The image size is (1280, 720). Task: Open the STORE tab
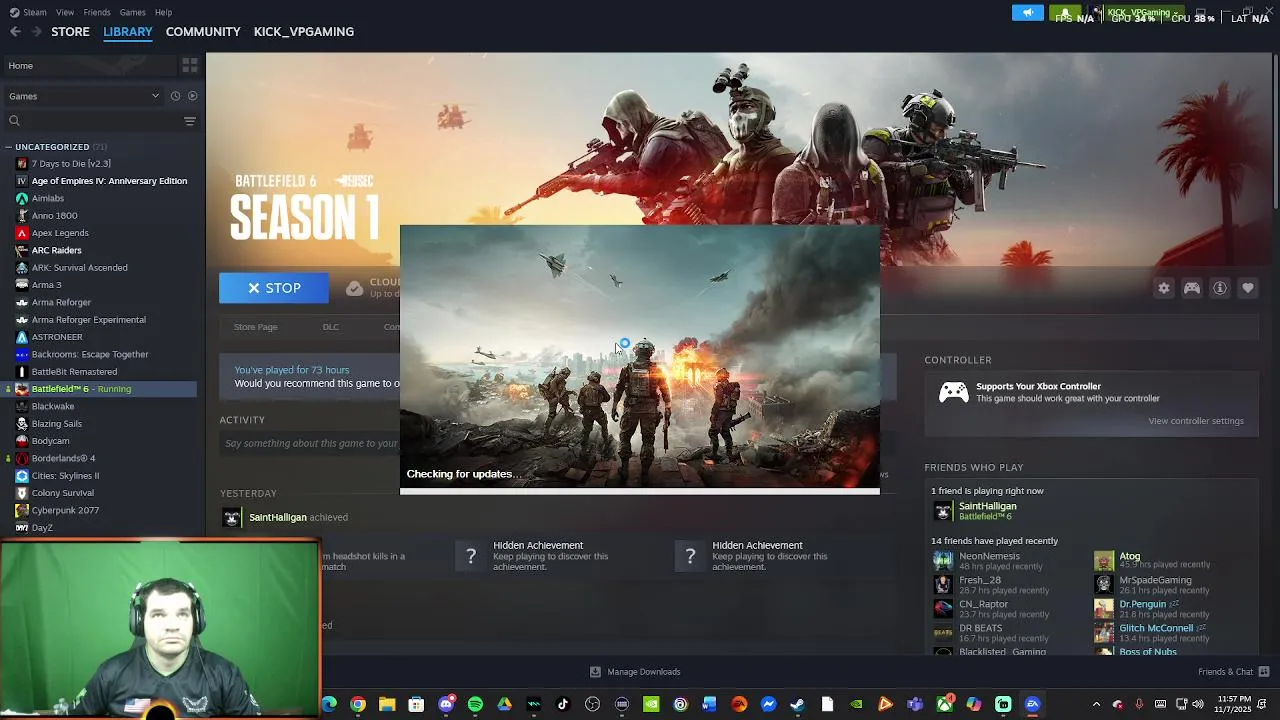[x=70, y=32]
